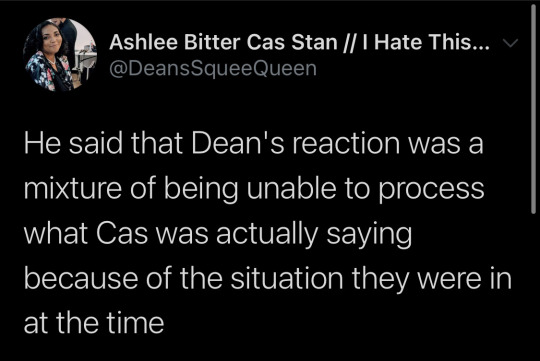Open Ashlee's round profile picture
This screenshot has width=540, height=361.
[60, 55]
